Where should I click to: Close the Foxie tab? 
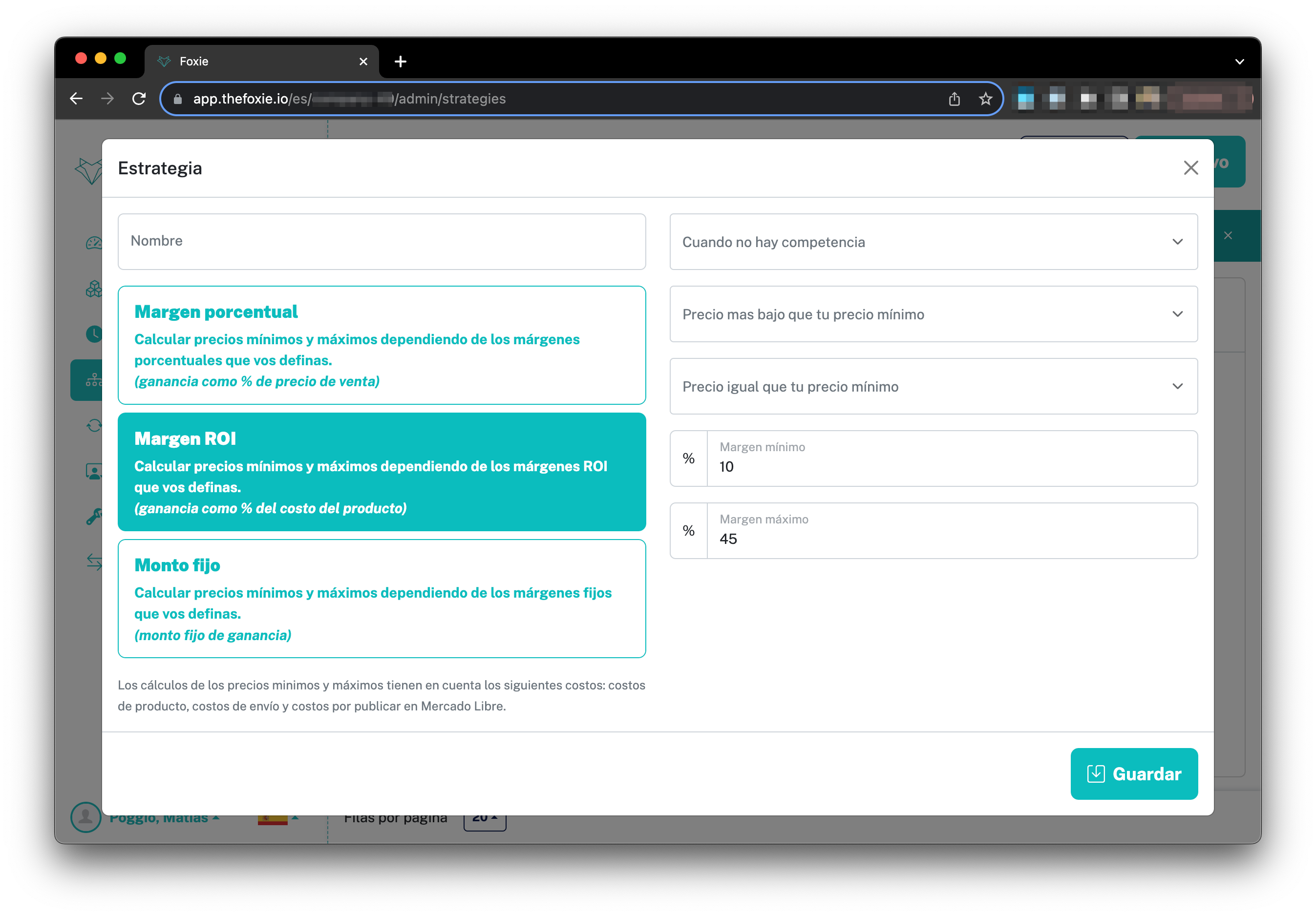pyautogui.click(x=363, y=62)
